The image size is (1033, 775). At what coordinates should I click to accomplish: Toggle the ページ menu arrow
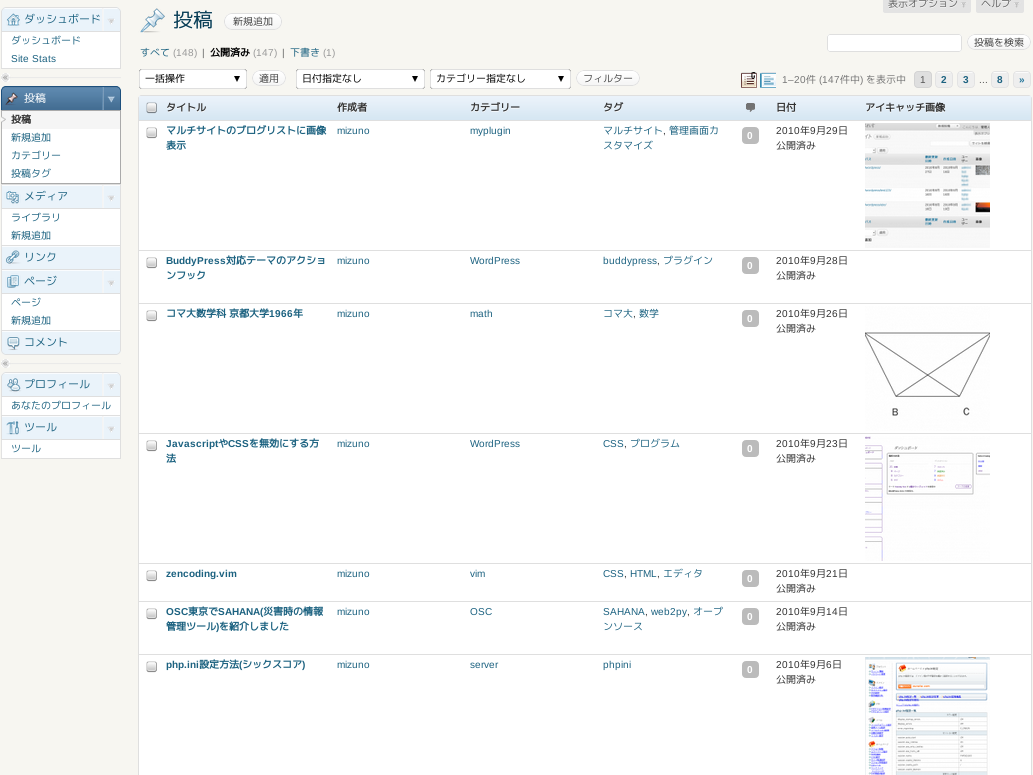pyautogui.click(x=111, y=282)
